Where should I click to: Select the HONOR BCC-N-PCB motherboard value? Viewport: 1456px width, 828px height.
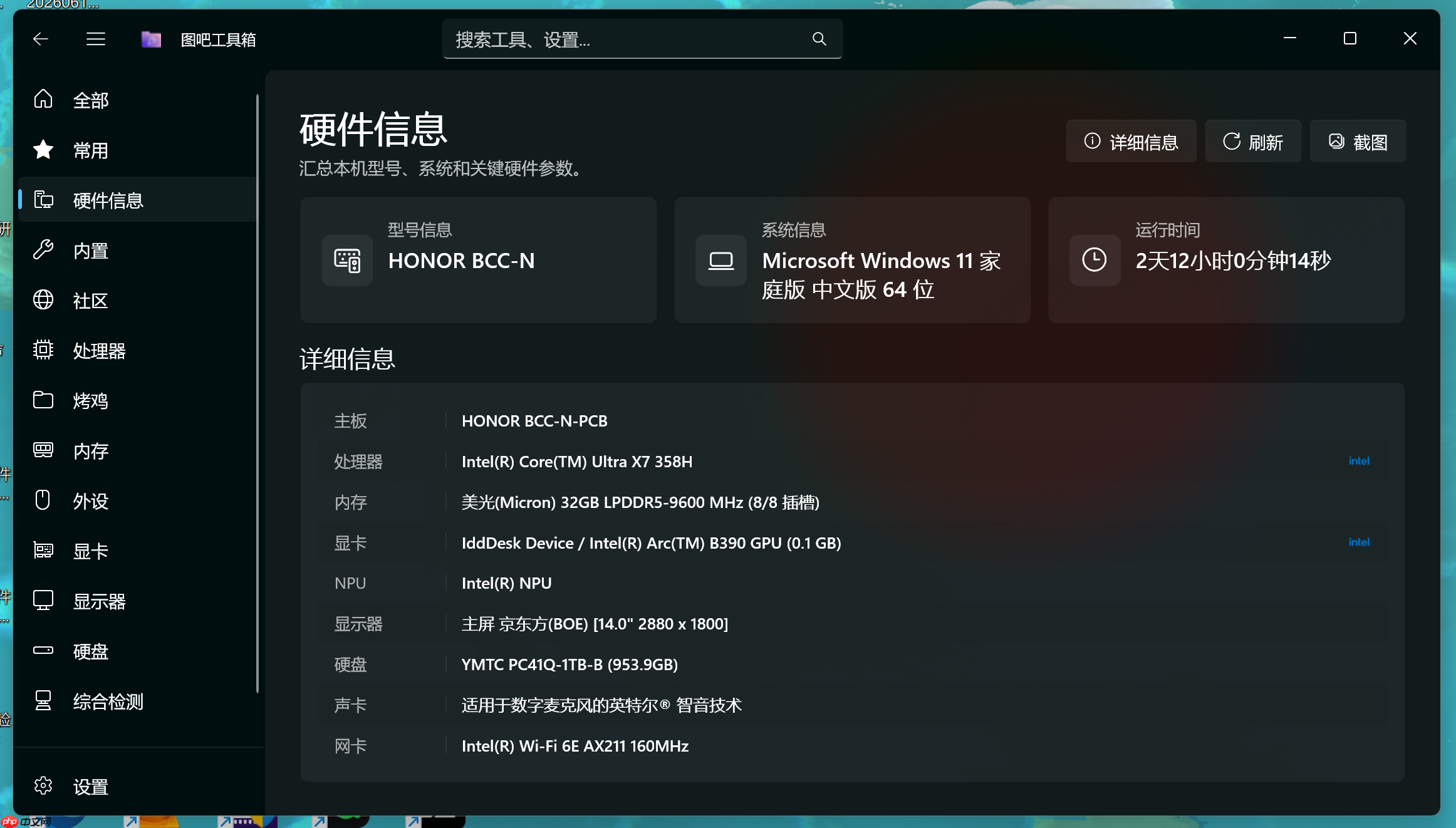pos(534,421)
